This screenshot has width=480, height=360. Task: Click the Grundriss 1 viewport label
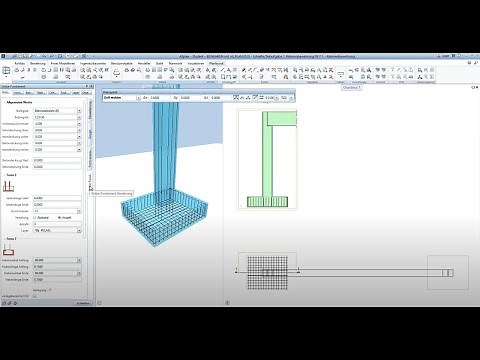tap(351, 88)
